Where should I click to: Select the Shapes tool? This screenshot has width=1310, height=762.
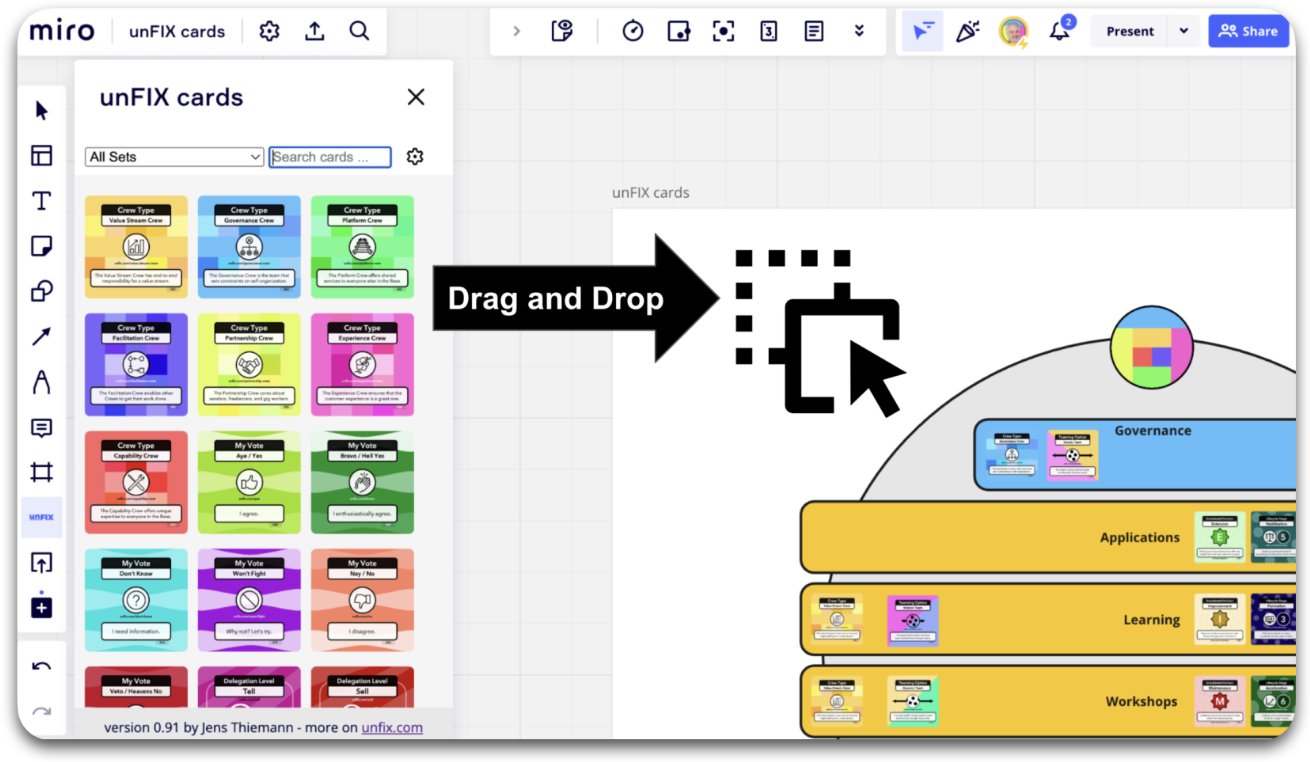click(41, 291)
